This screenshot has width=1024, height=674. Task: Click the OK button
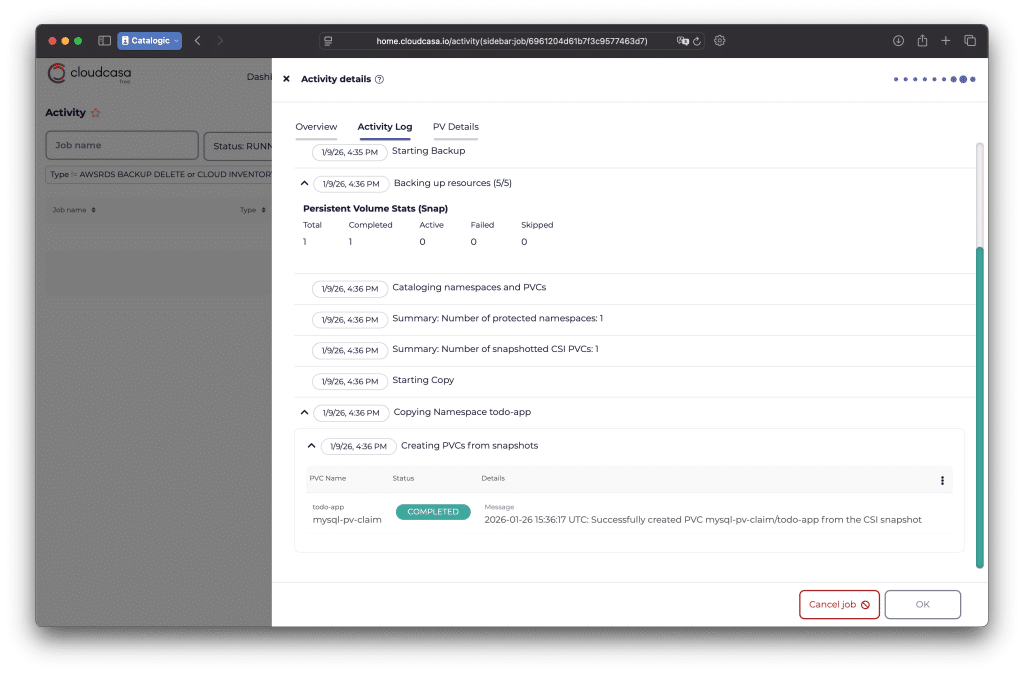point(922,604)
